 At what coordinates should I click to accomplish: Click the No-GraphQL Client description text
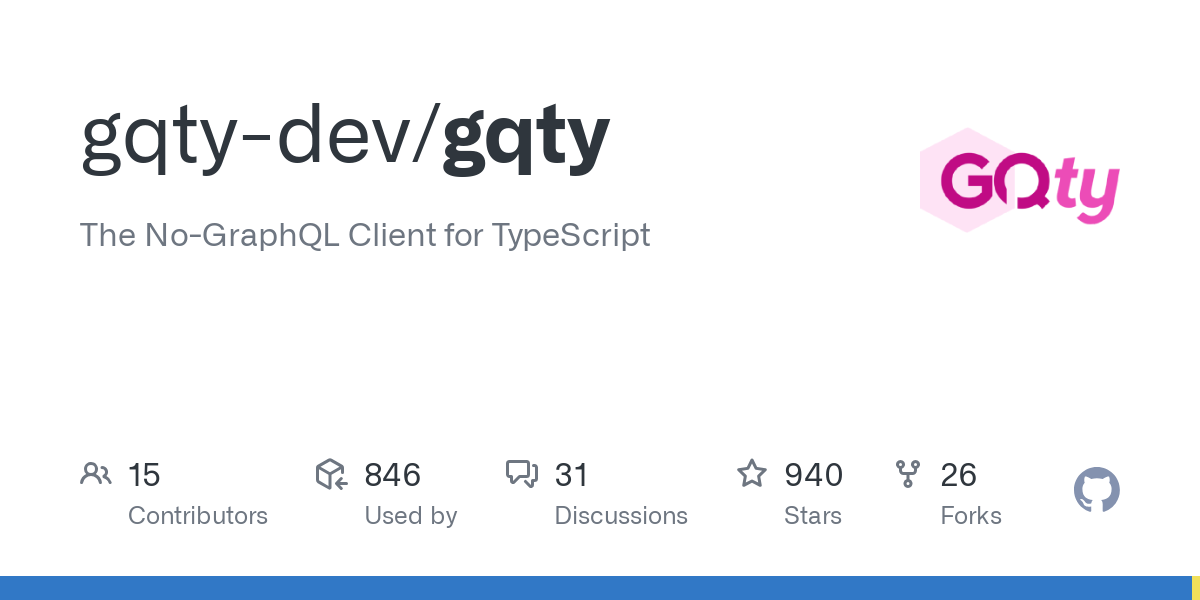point(365,235)
